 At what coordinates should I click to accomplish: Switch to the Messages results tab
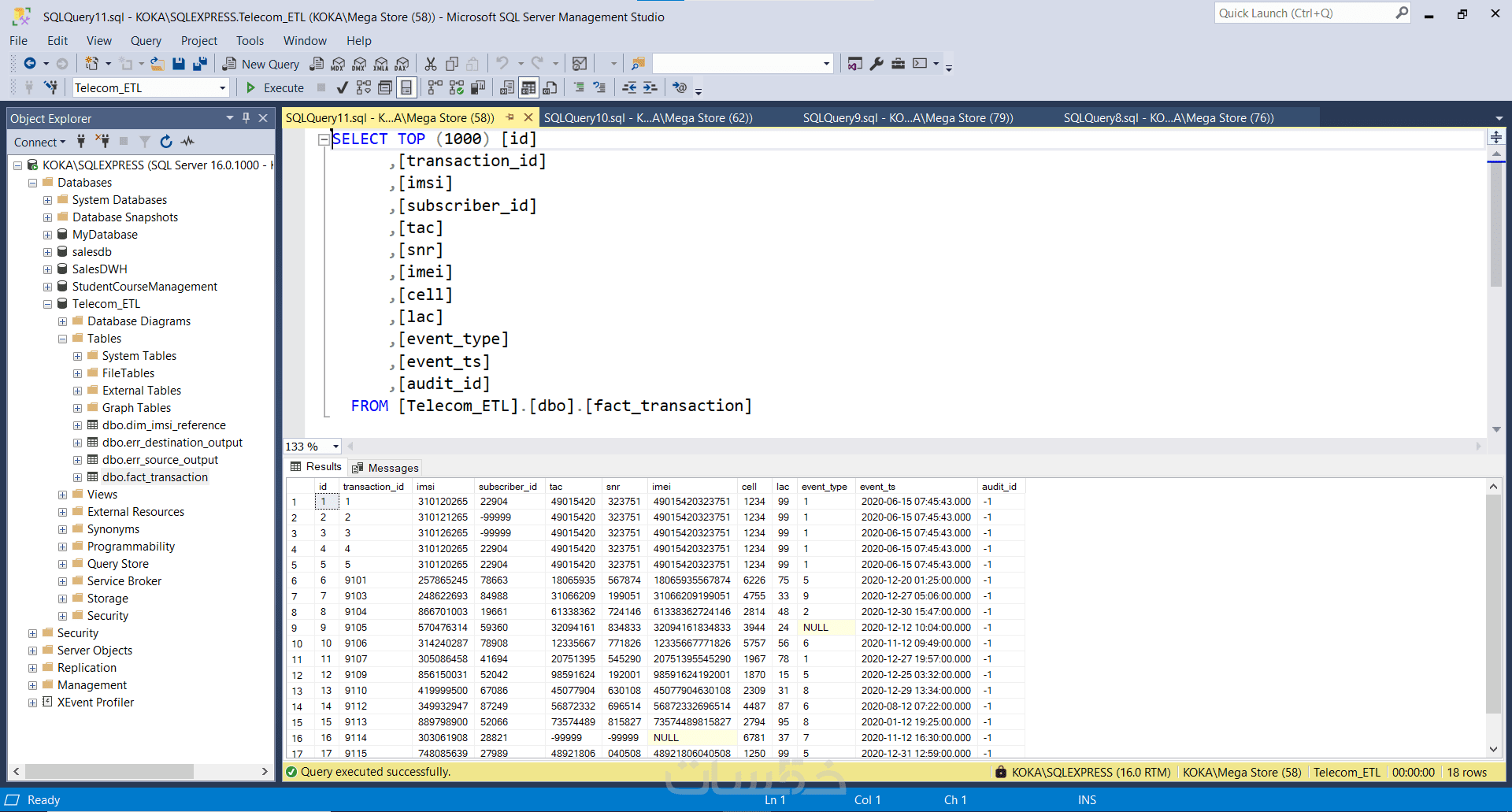pos(386,468)
